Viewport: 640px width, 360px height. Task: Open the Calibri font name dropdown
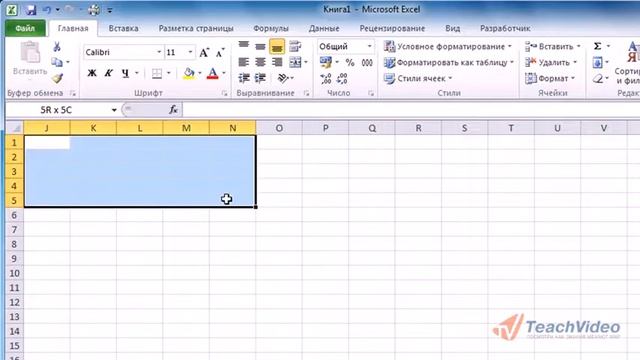coord(159,52)
